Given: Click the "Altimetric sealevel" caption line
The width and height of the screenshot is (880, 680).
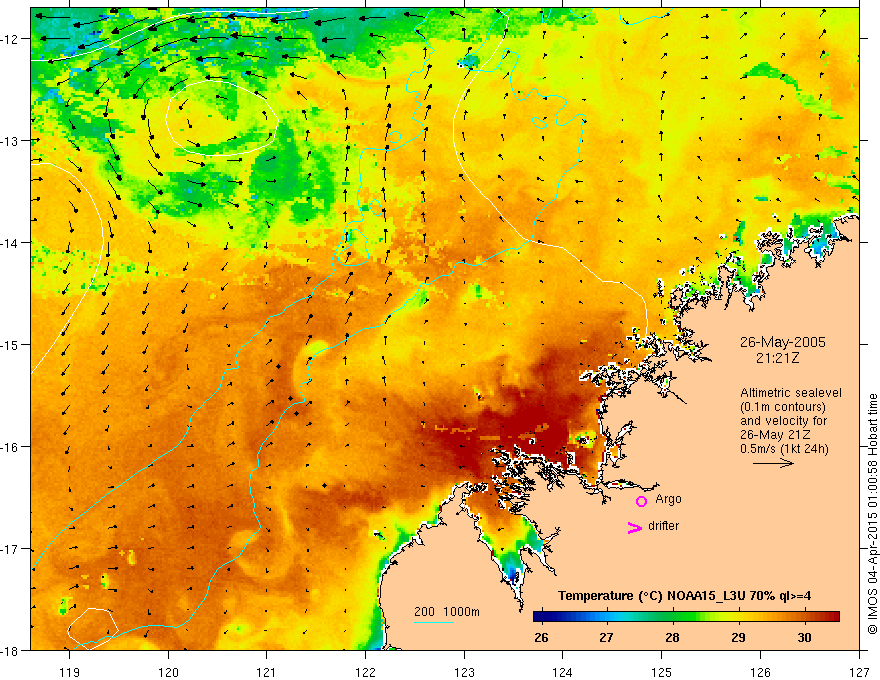Looking at the screenshot, I should click(x=791, y=393).
